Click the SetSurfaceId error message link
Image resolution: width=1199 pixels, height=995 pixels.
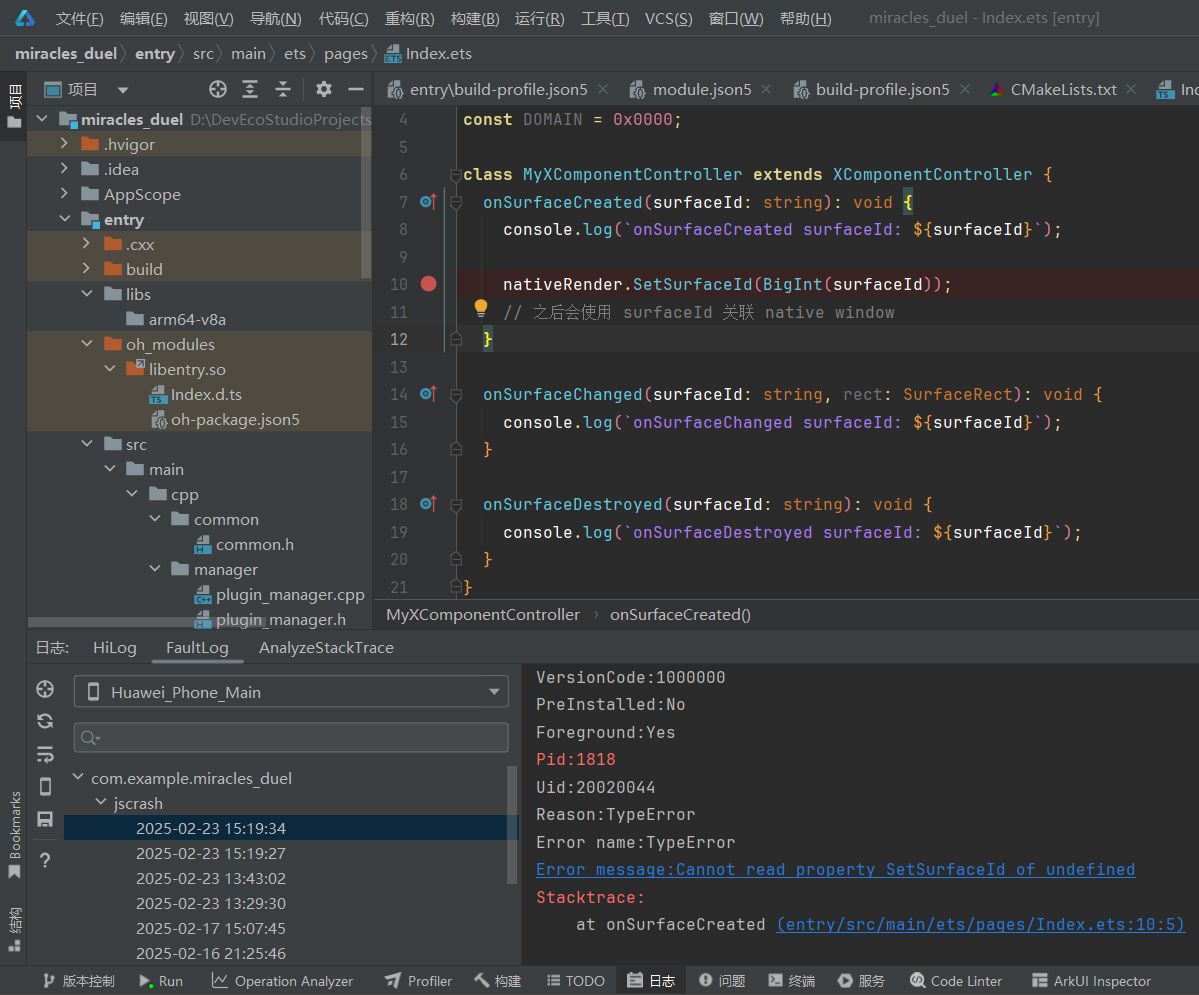836,870
